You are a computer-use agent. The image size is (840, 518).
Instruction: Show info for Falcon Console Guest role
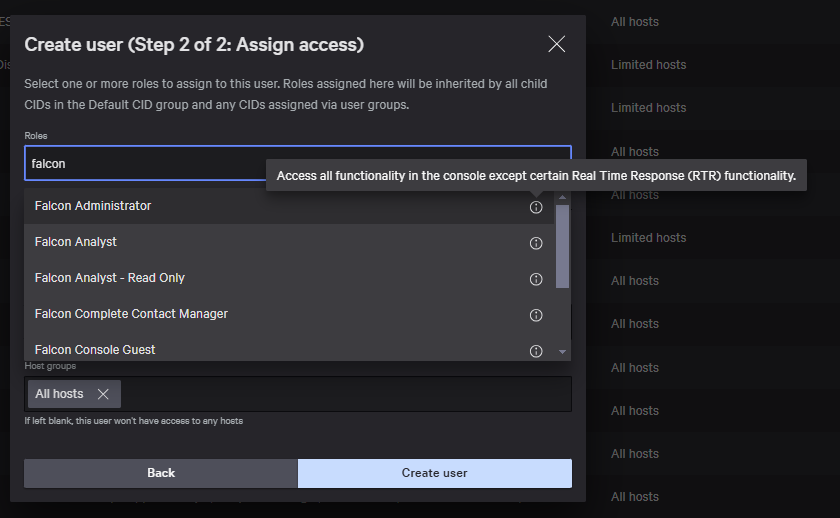tap(536, 351)
